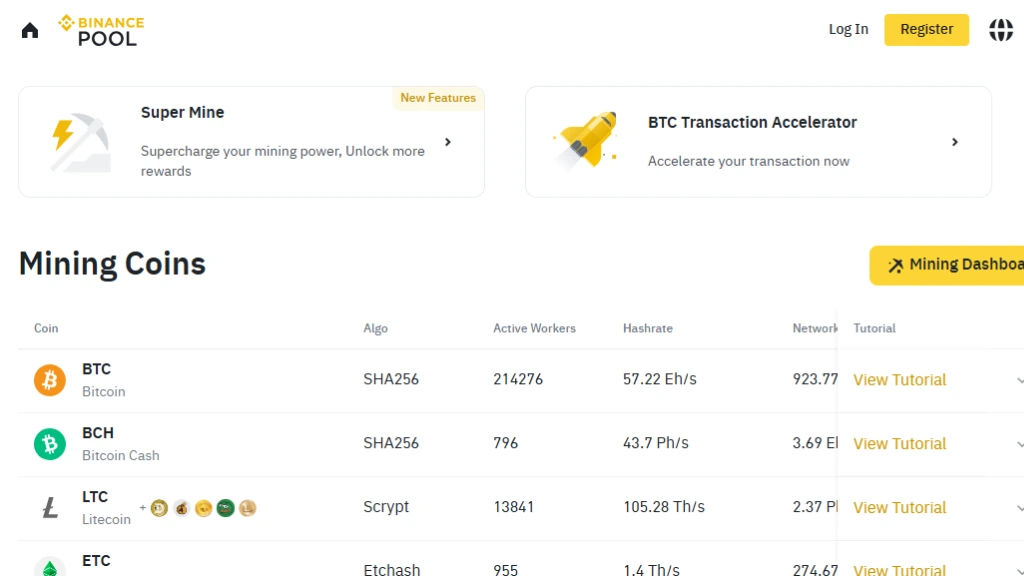Click the Mining Coins heading
The width and height of the screenshot is (1024, 576).
click(112, 264)
